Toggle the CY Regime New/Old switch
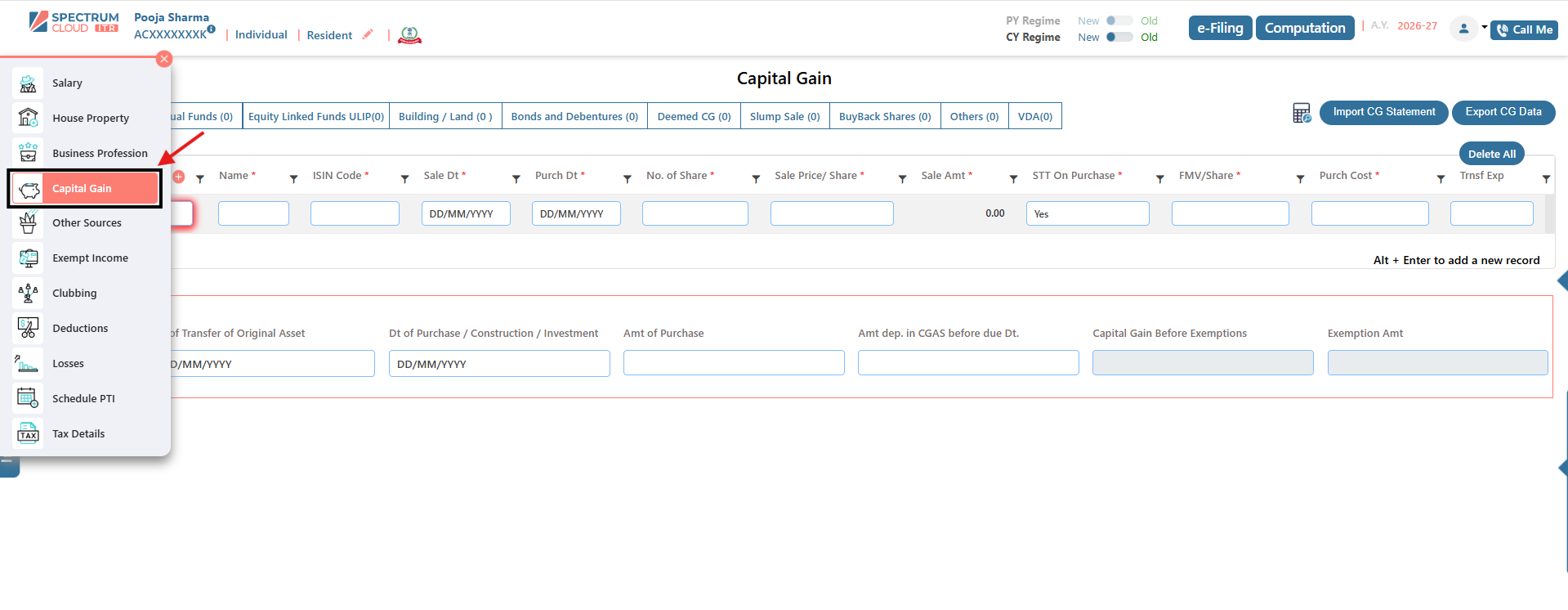The width and height of the screenshot is (1568, 610). pyautogui.click(x=1119, y=37)
